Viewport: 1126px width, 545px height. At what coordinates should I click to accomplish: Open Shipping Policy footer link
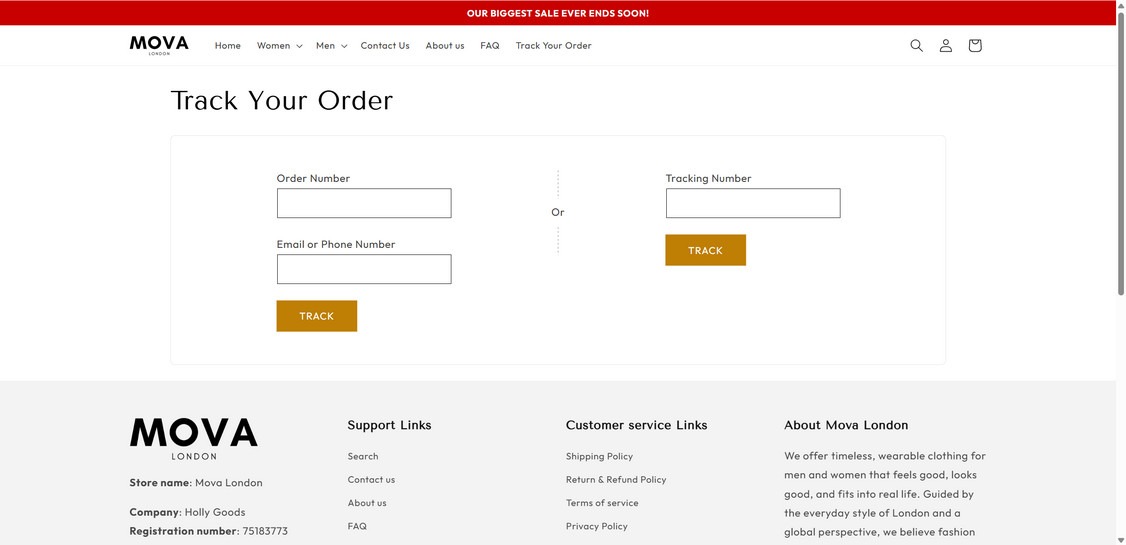coord(599,456)
